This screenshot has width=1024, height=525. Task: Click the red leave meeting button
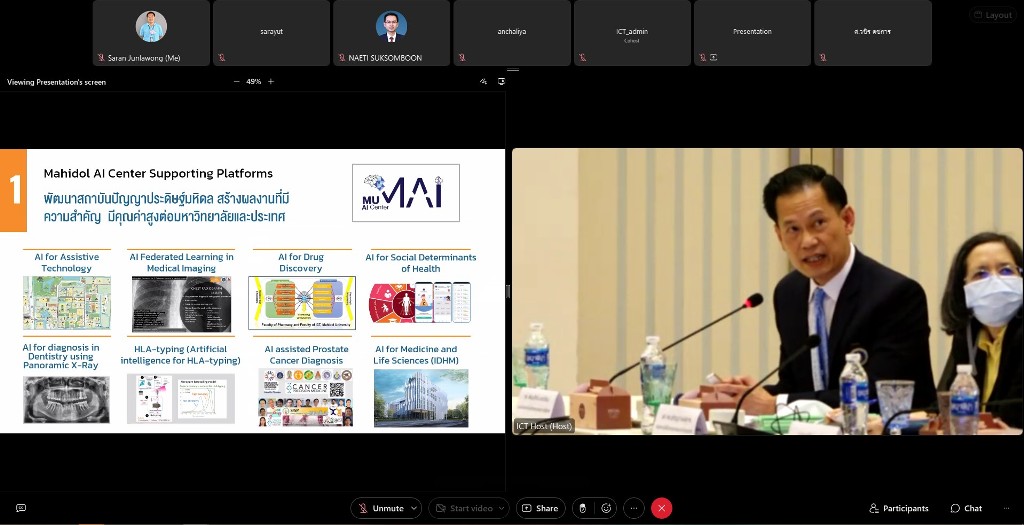pyautogui.click(x=661, y=508)
